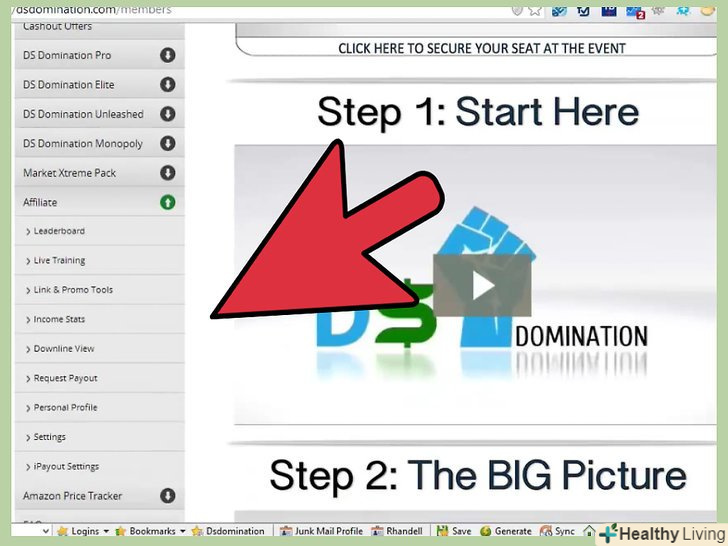This screenshot has height=546, width=728.
Task: Open Link & Promo Tools
Action: click(99, 290)
